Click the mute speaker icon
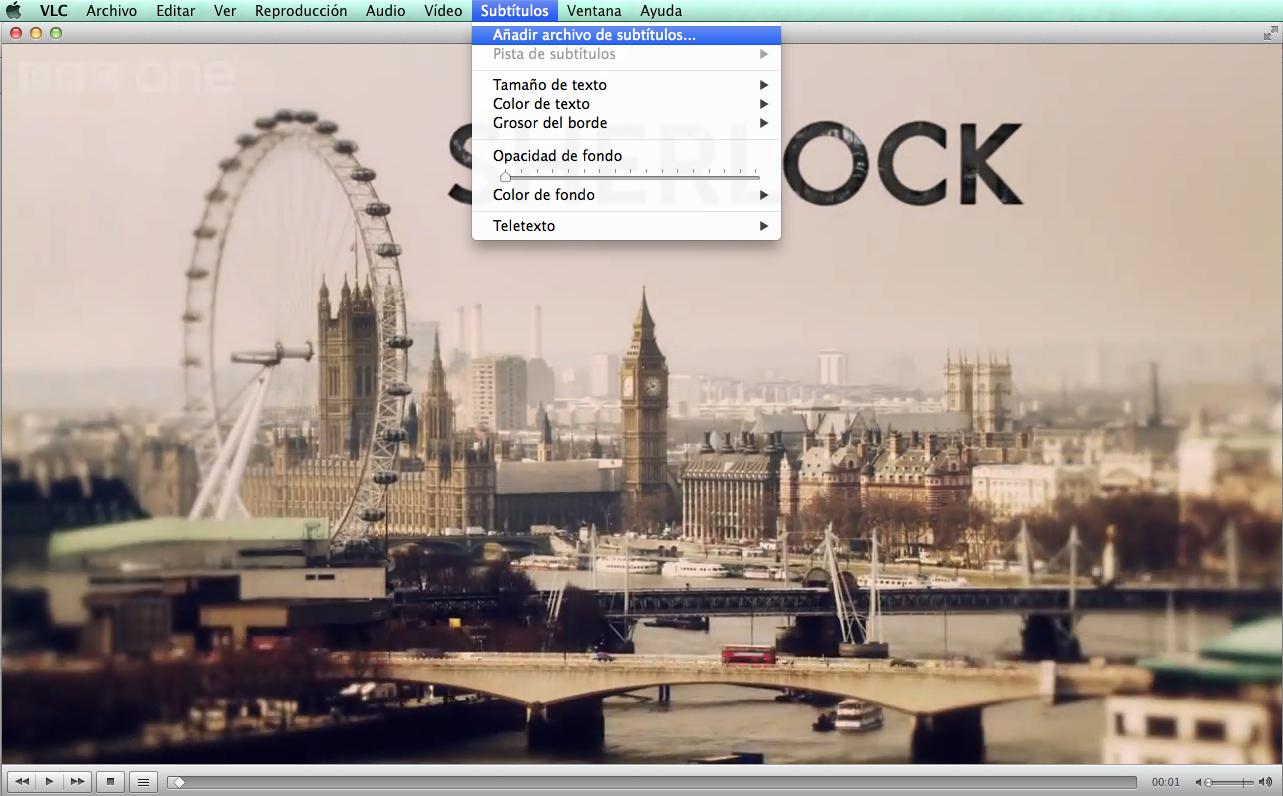This screenshot has height=796, width=1283. pos(1200,782)
